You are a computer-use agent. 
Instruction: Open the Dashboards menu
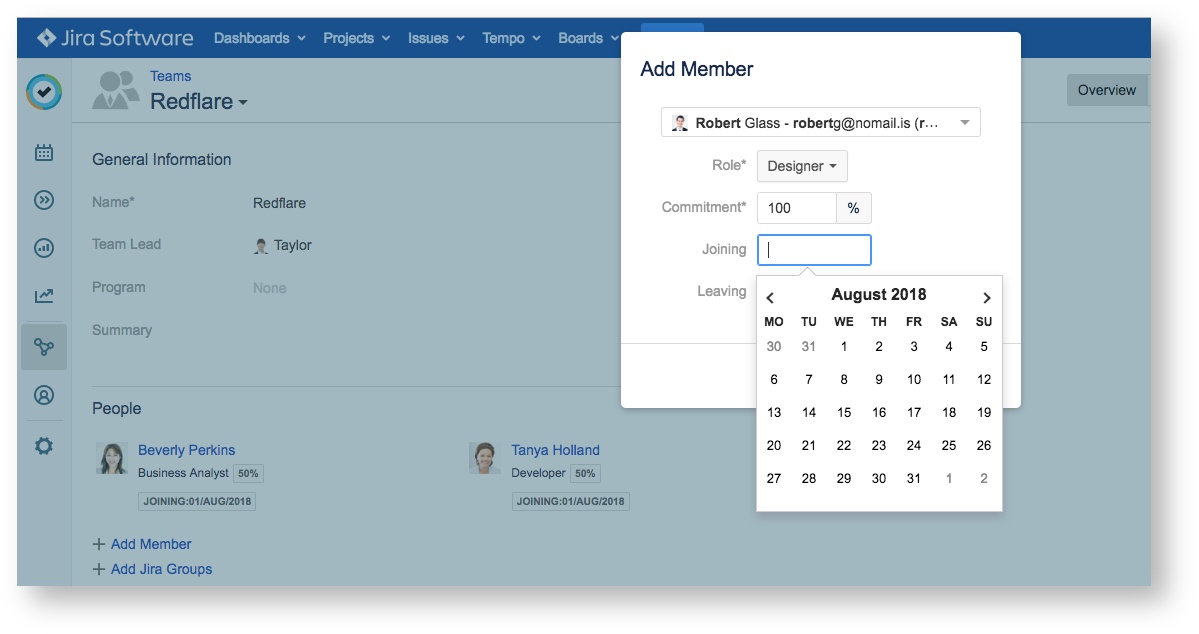pos(259,38)
